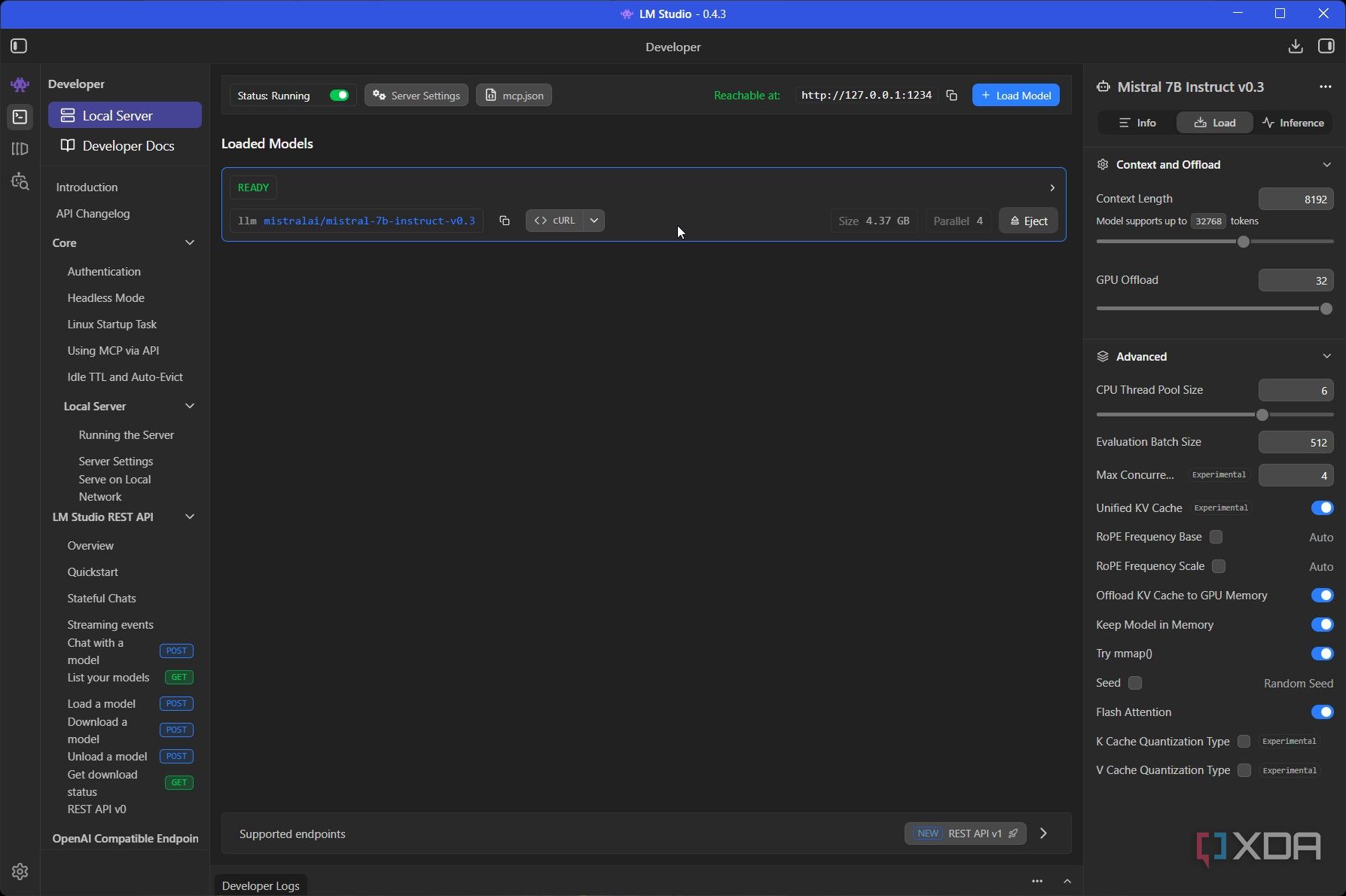
Task: Turn off the server Status Running toggle
Action: click(x=339, y=96)
